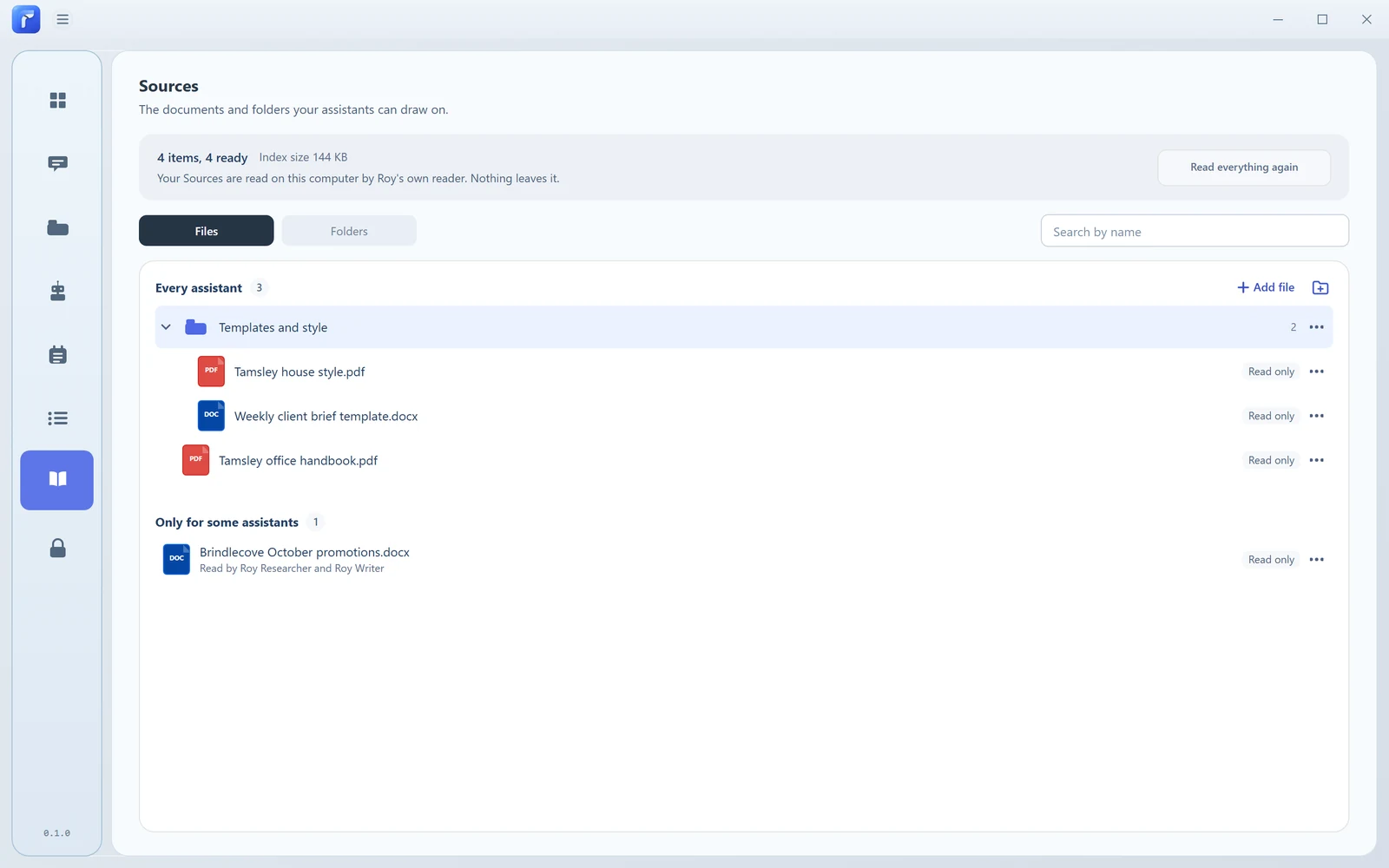Open the dashboard grid icon in sidebar

(x=57, y=101)
